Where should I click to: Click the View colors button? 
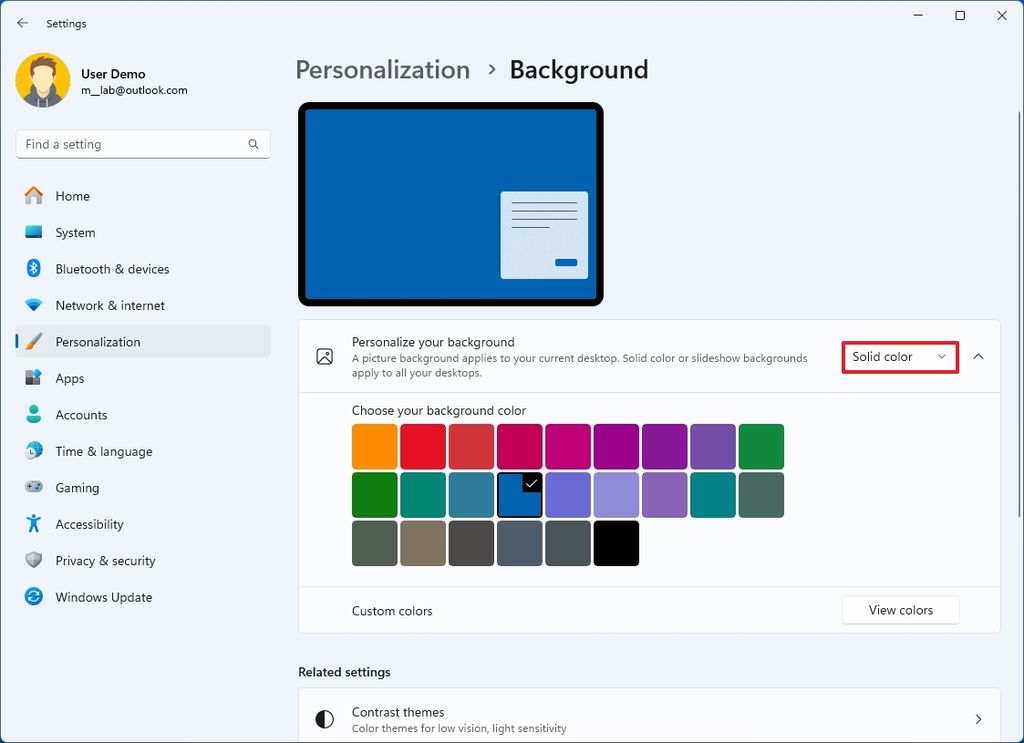pyautogui.click(x=900, y=610)
